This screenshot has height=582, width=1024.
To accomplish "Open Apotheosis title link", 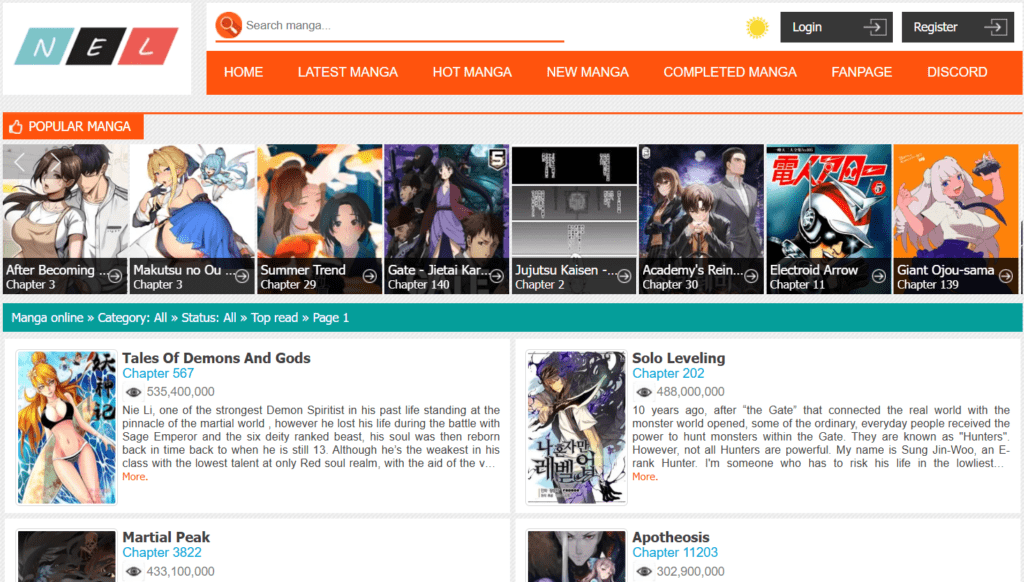I will (x=671, y=537).
